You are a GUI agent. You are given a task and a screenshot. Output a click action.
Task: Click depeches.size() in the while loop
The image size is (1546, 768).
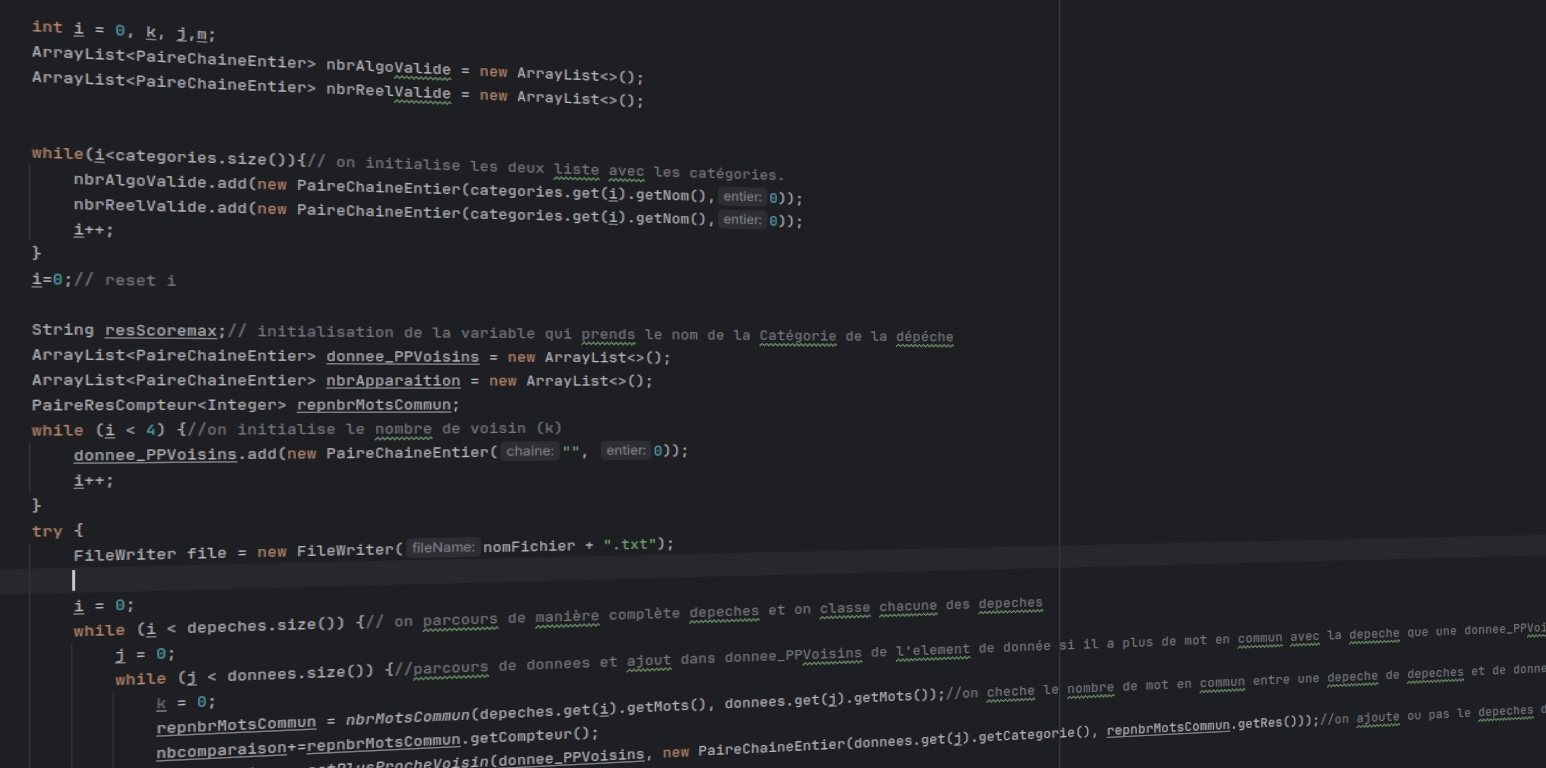tap(266, 628)
